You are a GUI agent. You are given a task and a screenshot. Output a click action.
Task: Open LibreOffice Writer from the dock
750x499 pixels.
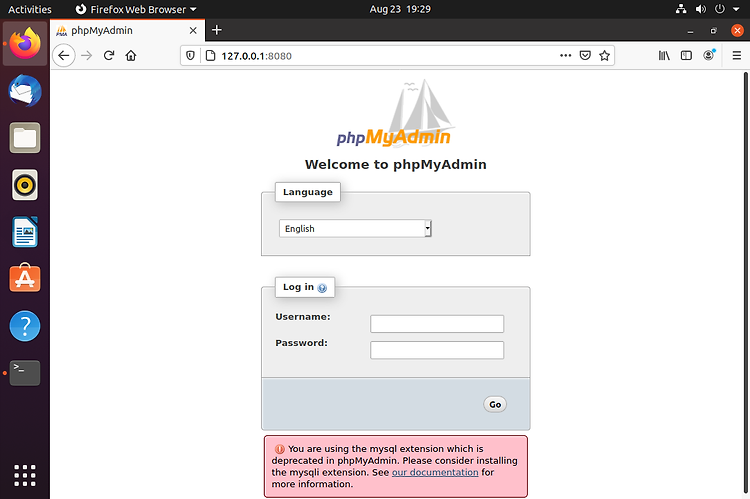[x=25, y=232]
